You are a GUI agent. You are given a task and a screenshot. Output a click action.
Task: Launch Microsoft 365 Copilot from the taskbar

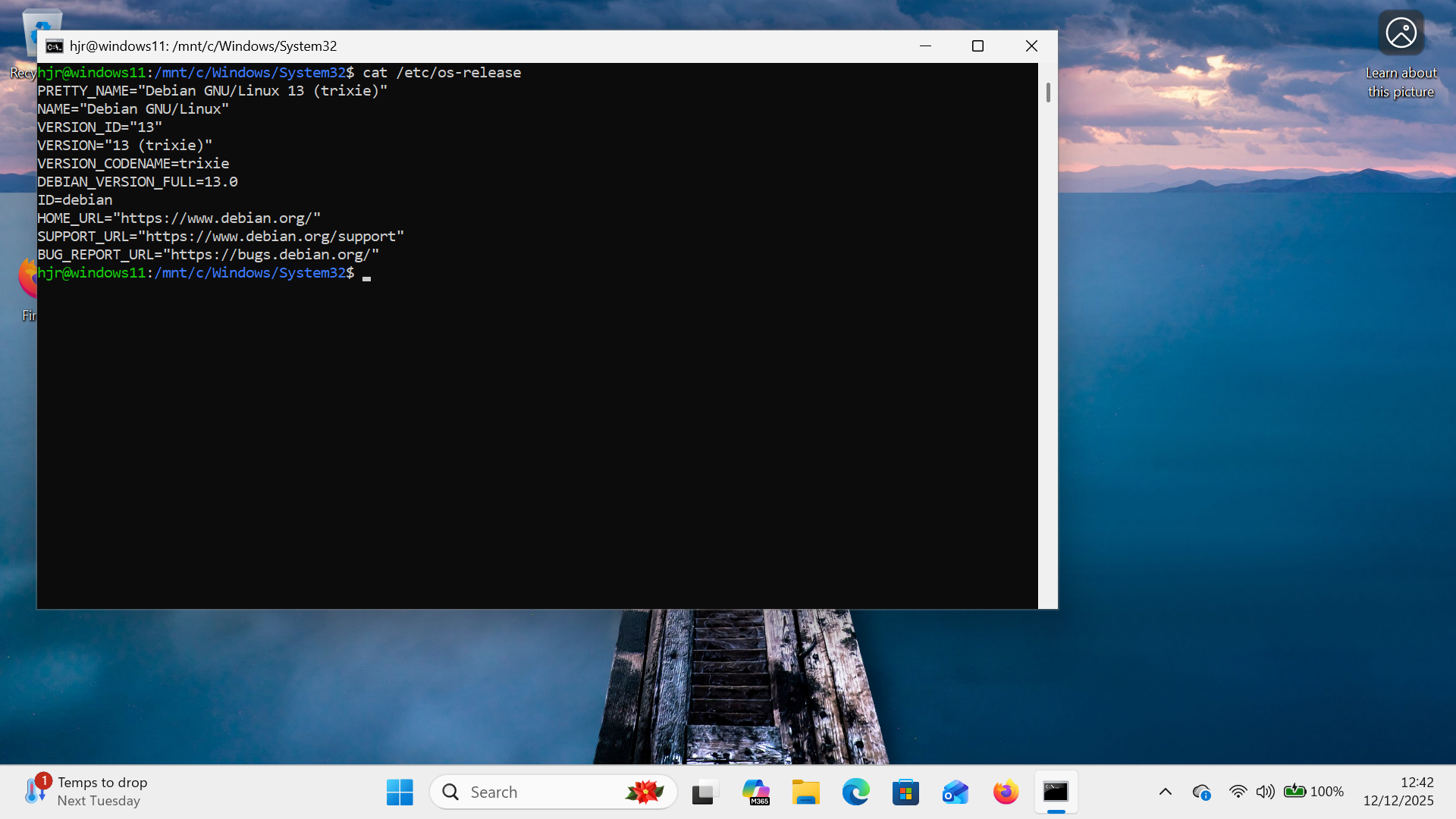point(755,792)
